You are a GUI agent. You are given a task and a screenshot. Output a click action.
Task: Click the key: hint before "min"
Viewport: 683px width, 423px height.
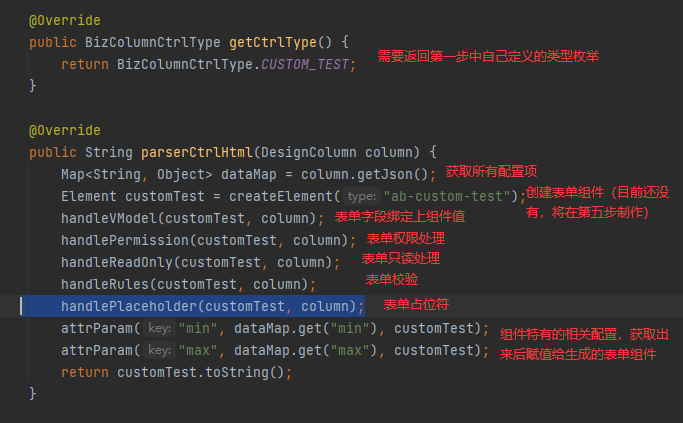click(159, 328)
